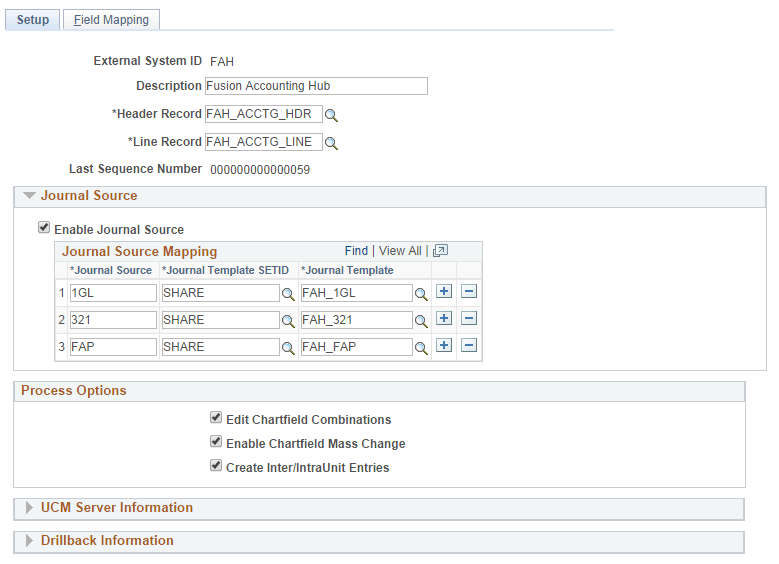Delete the 1GL journal source row
Screen dimensions: 779x564
pyautogui.click(x=469, y=291)
